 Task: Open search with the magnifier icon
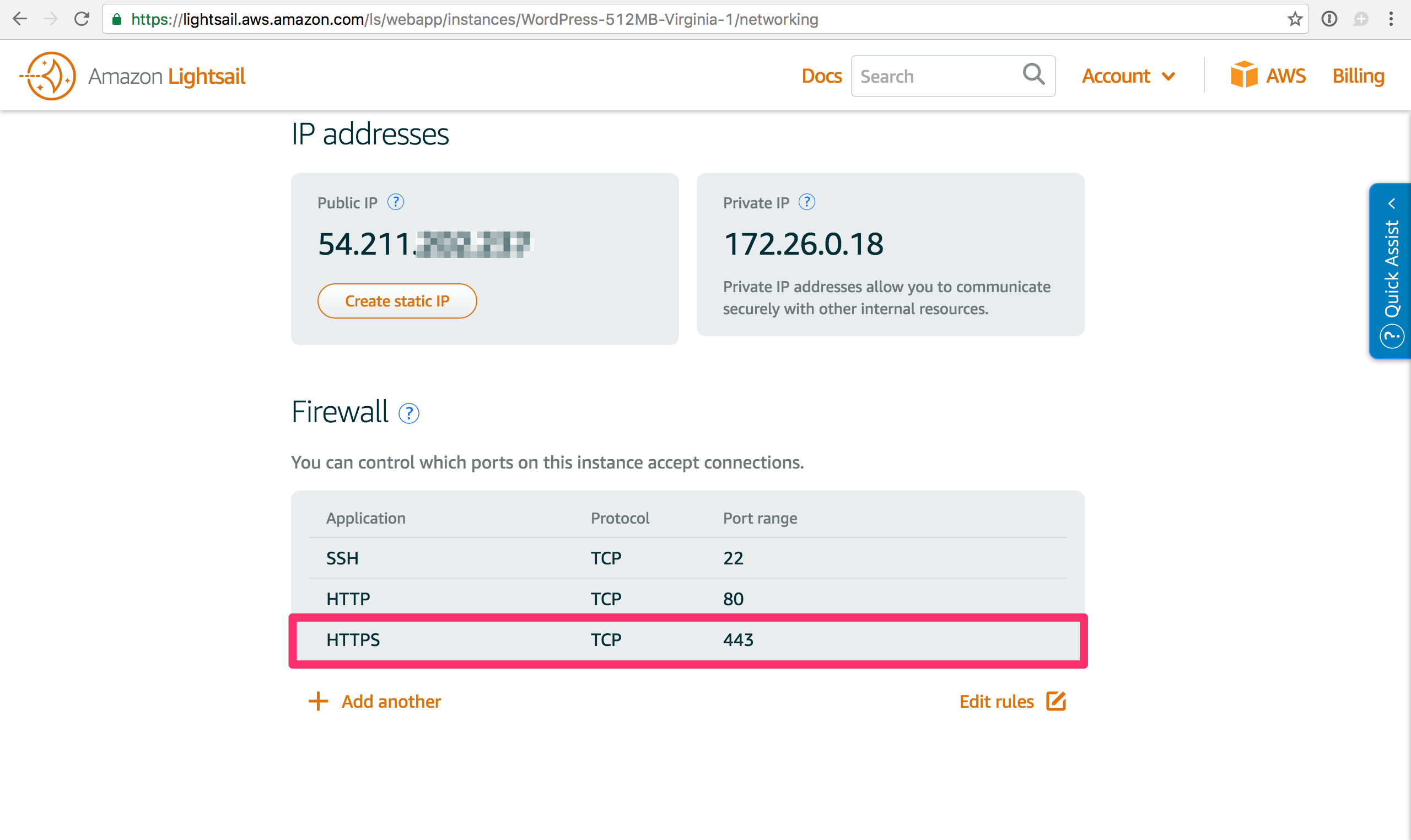tap(1033, 76)
